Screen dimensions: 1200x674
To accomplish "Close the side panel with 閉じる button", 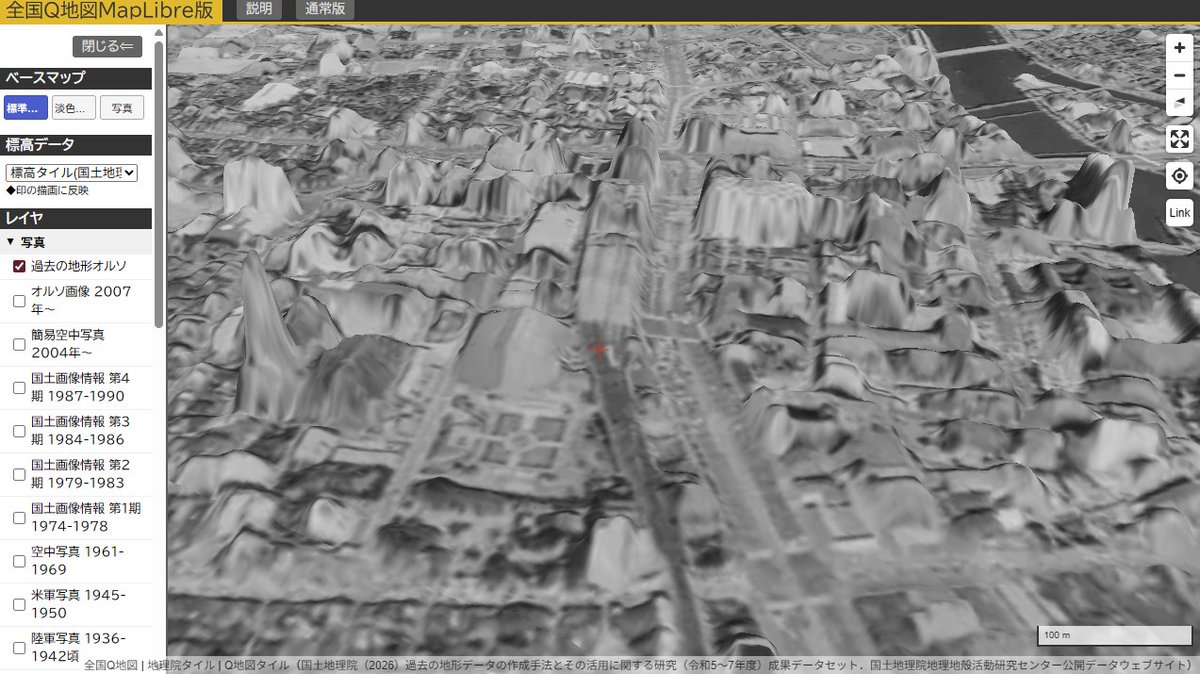I will pos(107,47).
